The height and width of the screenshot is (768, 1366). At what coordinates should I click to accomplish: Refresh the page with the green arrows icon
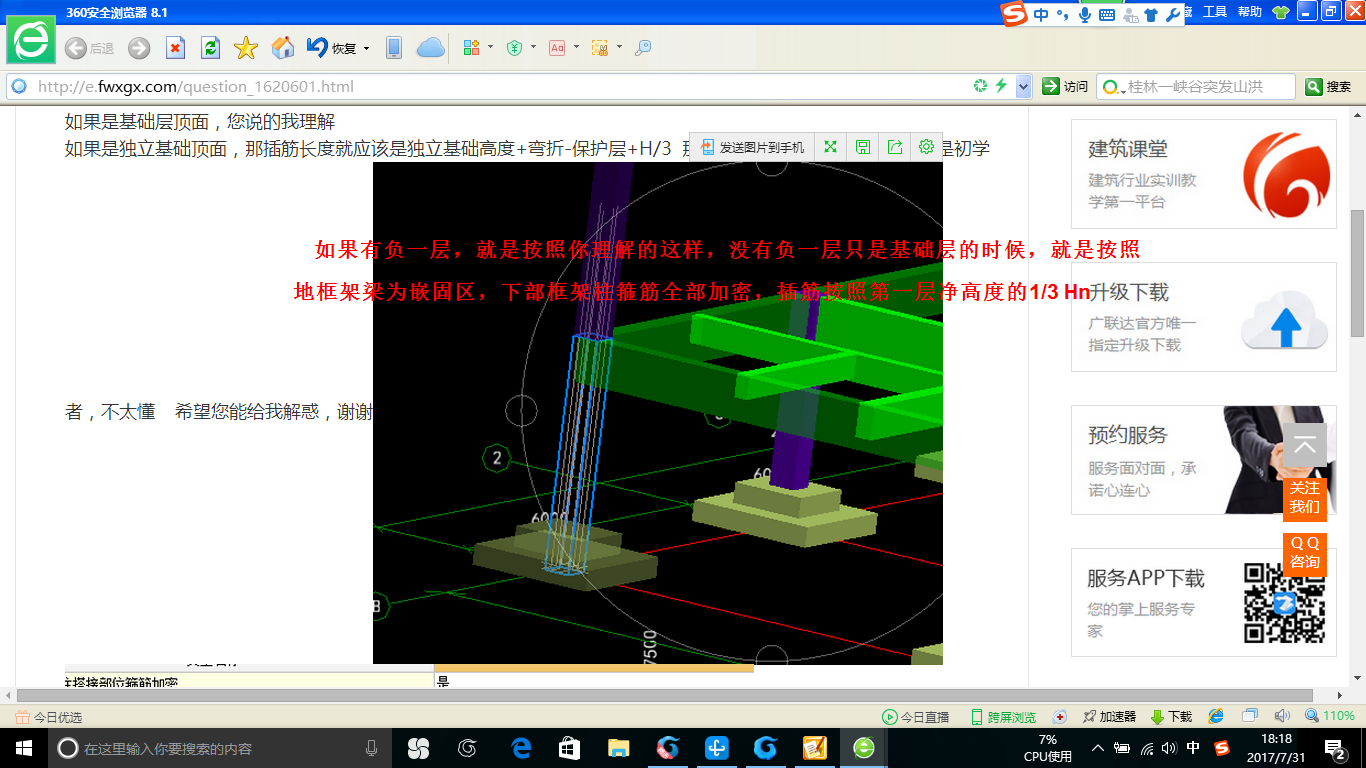[210, 48]
